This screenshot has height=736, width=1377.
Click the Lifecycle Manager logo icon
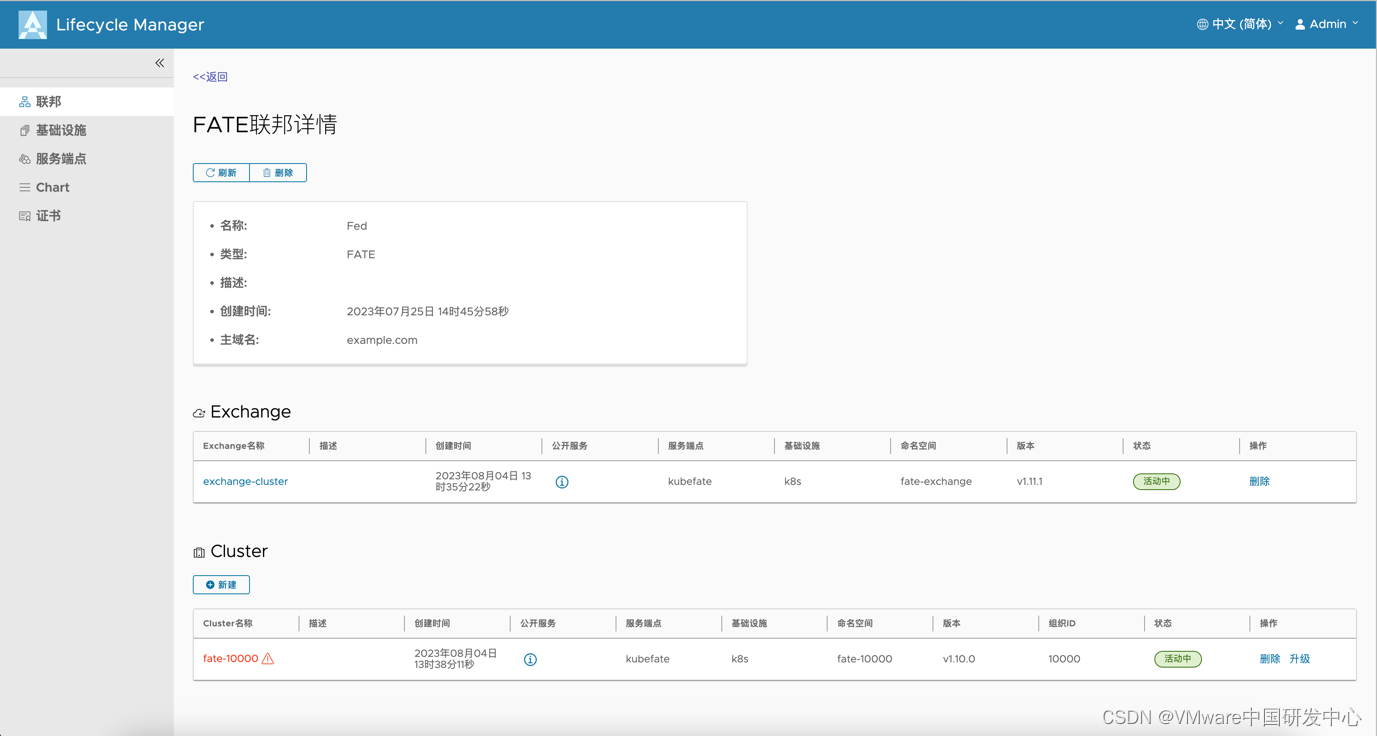point(32,24)
